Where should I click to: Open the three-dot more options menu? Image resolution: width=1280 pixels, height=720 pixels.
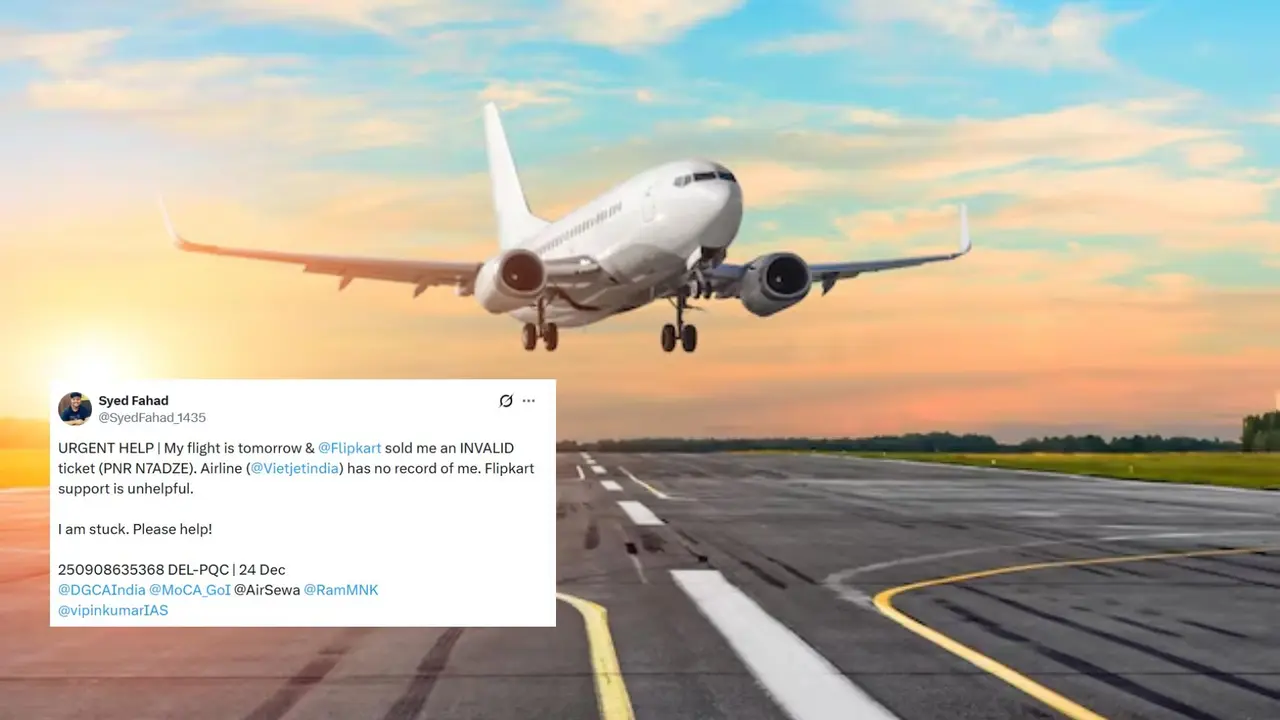coord(529,401)
